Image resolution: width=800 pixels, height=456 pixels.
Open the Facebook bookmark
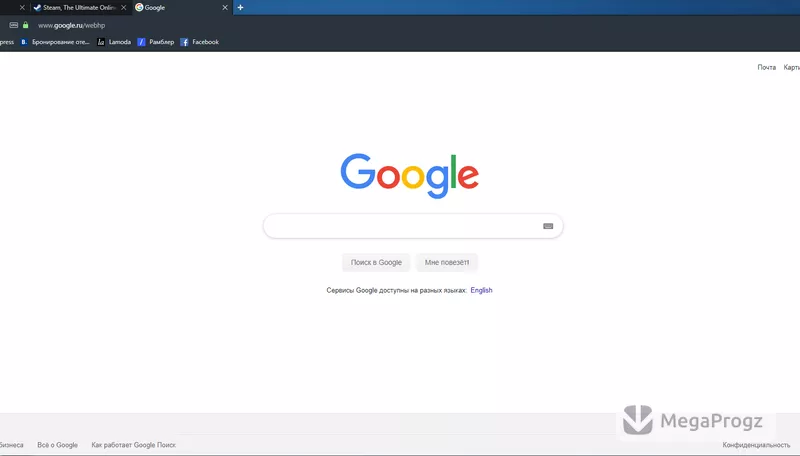[x=199, y=42]
